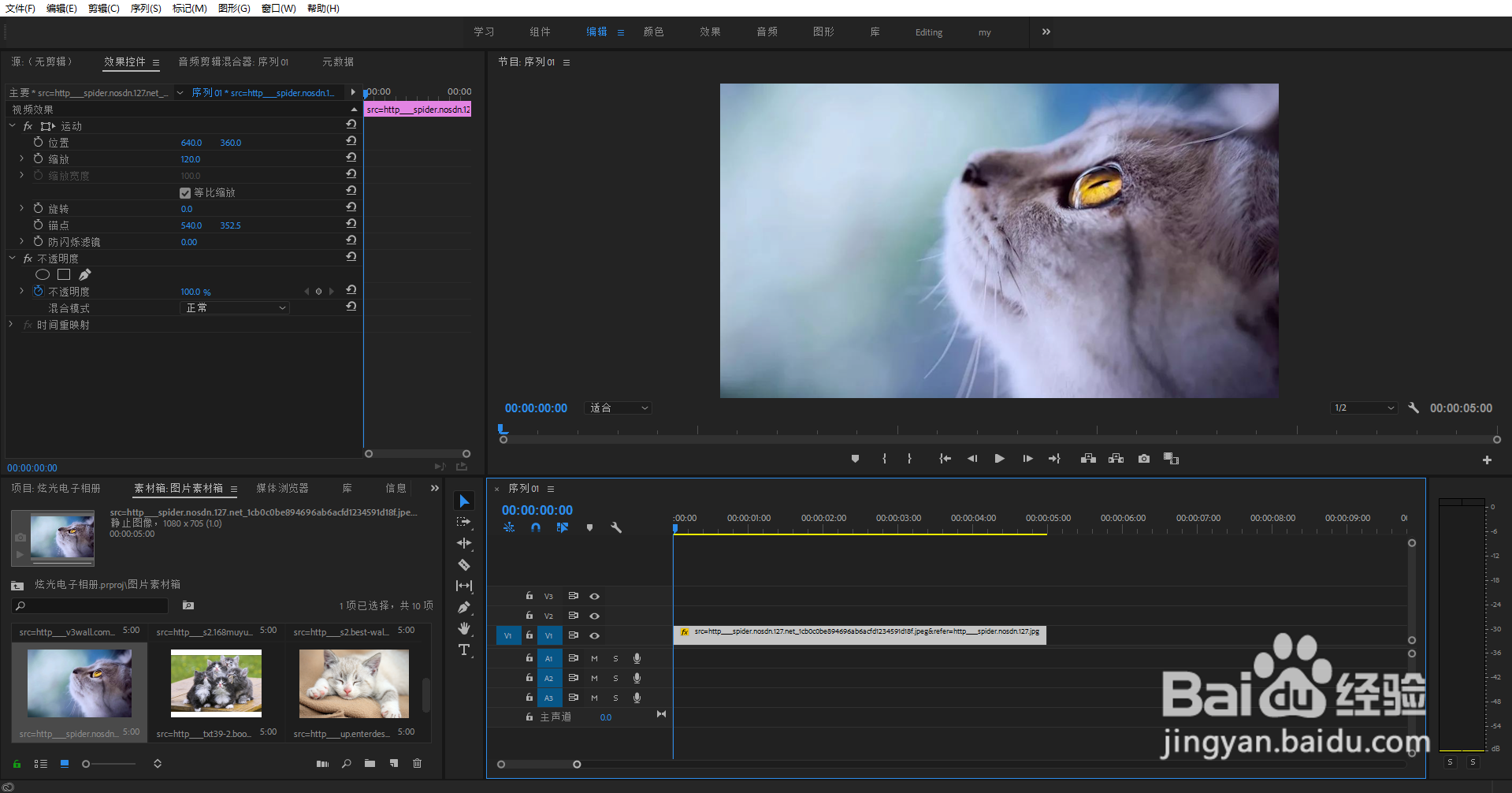
Task: Show more workspaces with double chevron
Action: (x=1046, y=32)
